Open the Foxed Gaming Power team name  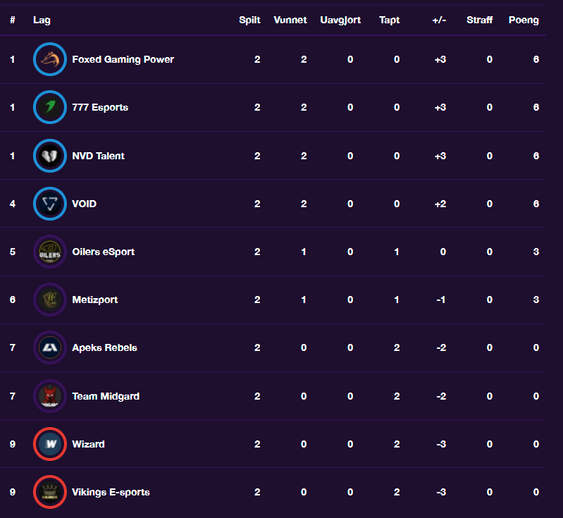[x=123, y=60]
